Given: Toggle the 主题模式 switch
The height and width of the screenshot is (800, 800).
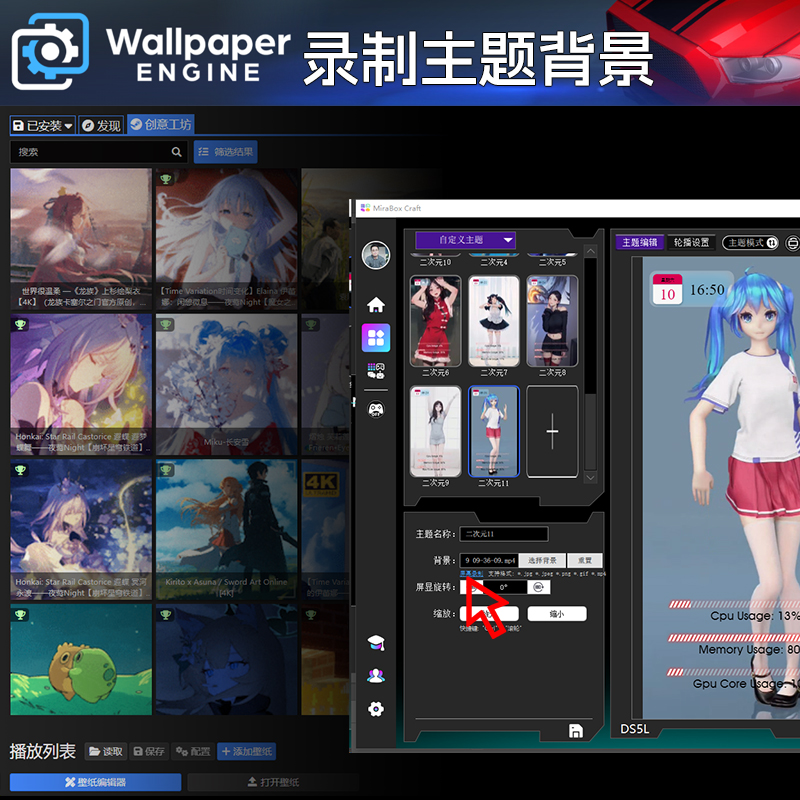Looking at the screenshot, I should (751, 243).
